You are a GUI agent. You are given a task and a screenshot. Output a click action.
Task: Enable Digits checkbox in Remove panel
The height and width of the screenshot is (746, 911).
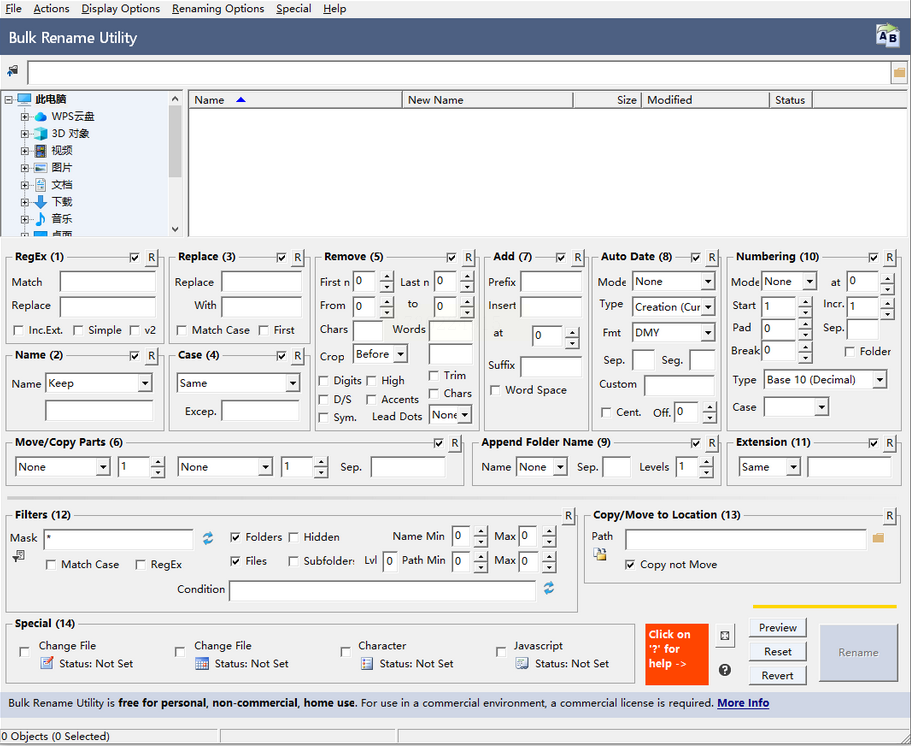point(324,381)
